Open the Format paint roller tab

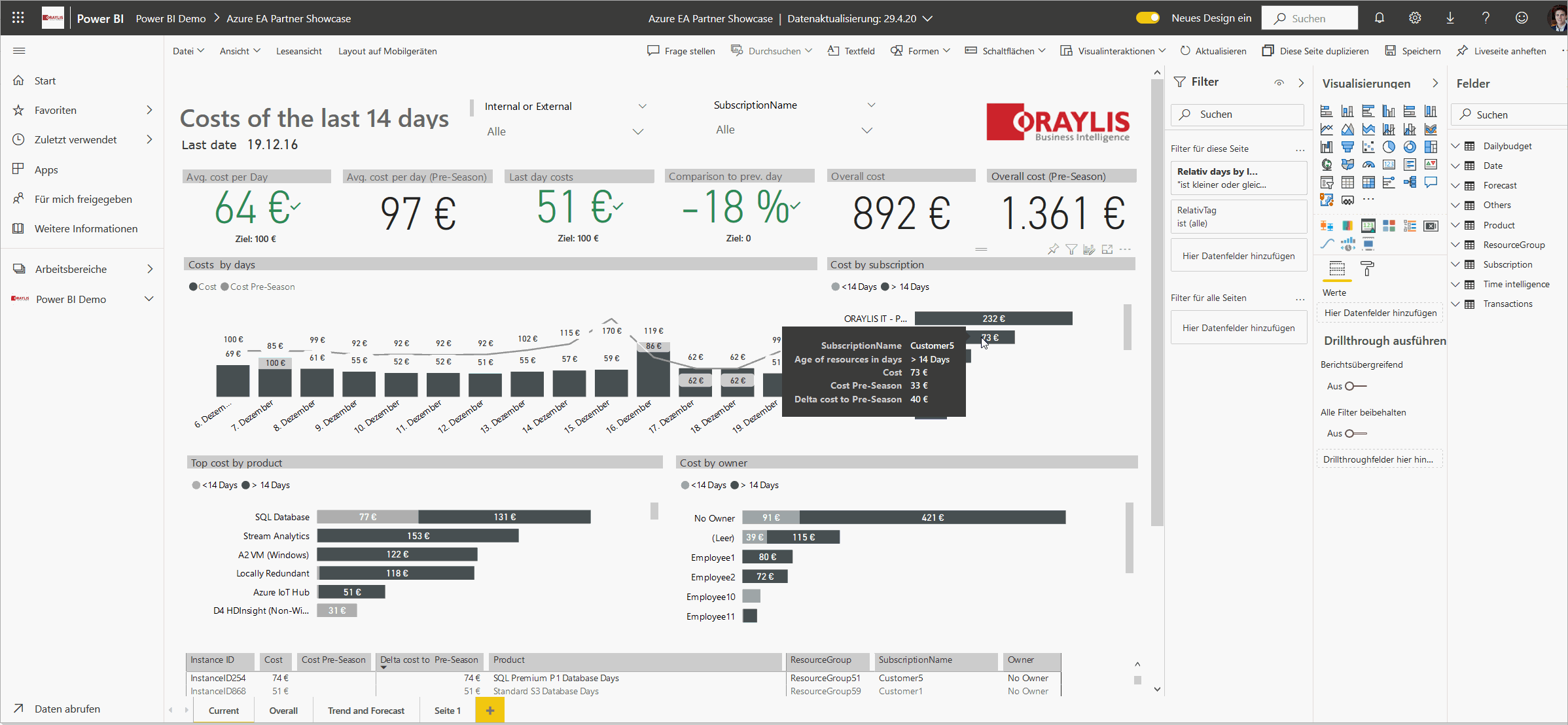[x=1367, y=268]
